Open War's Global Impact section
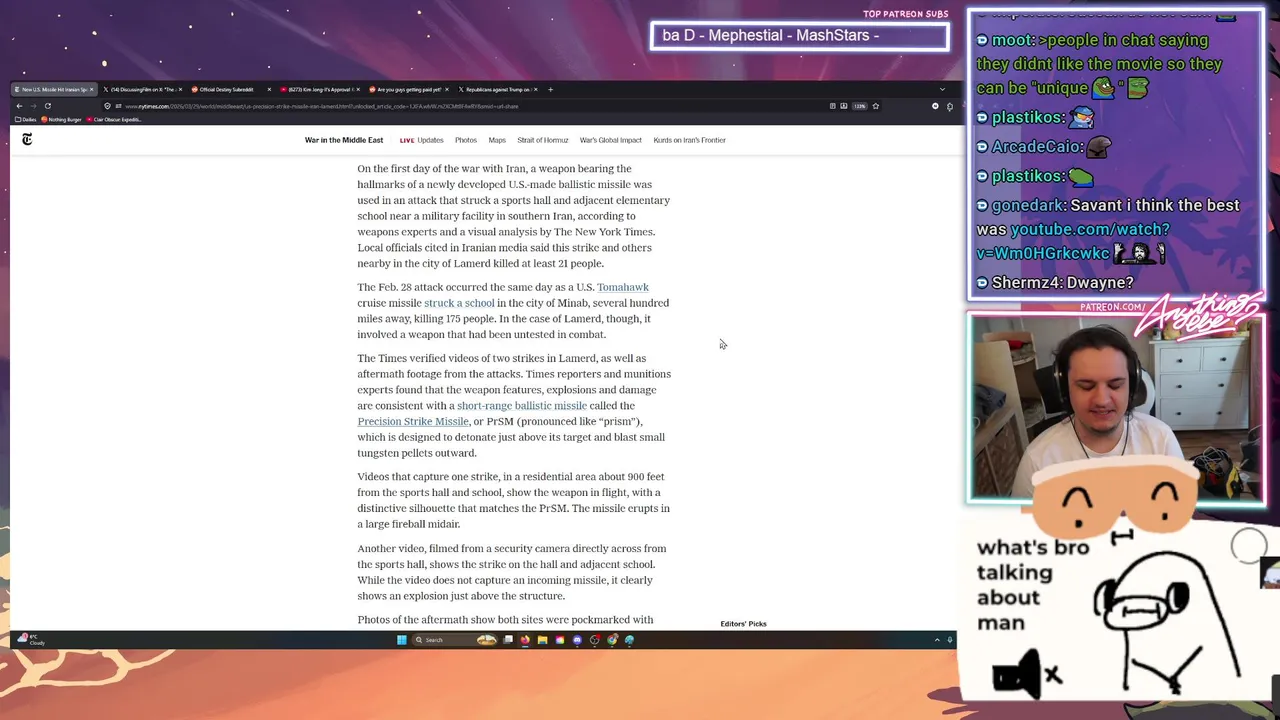The height and width of the screenshot is (720, 1280). pyautogui.click(x=610, y=140)
